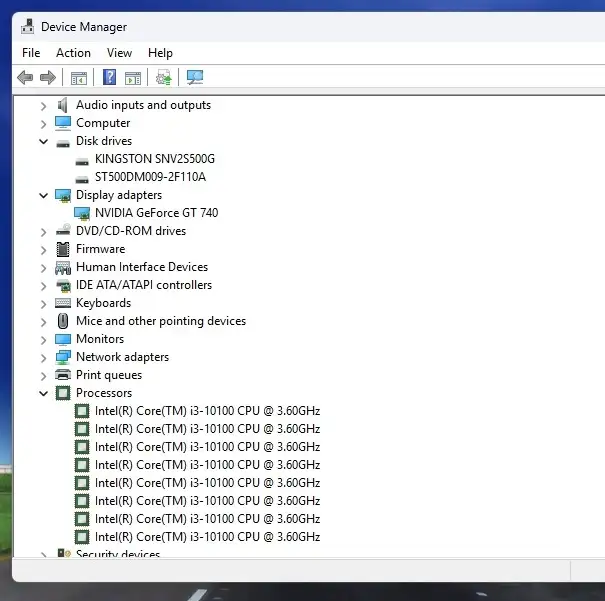
Task: Click the DVD/CD-ROM drives icon
Action: click(x=63, y=230)
